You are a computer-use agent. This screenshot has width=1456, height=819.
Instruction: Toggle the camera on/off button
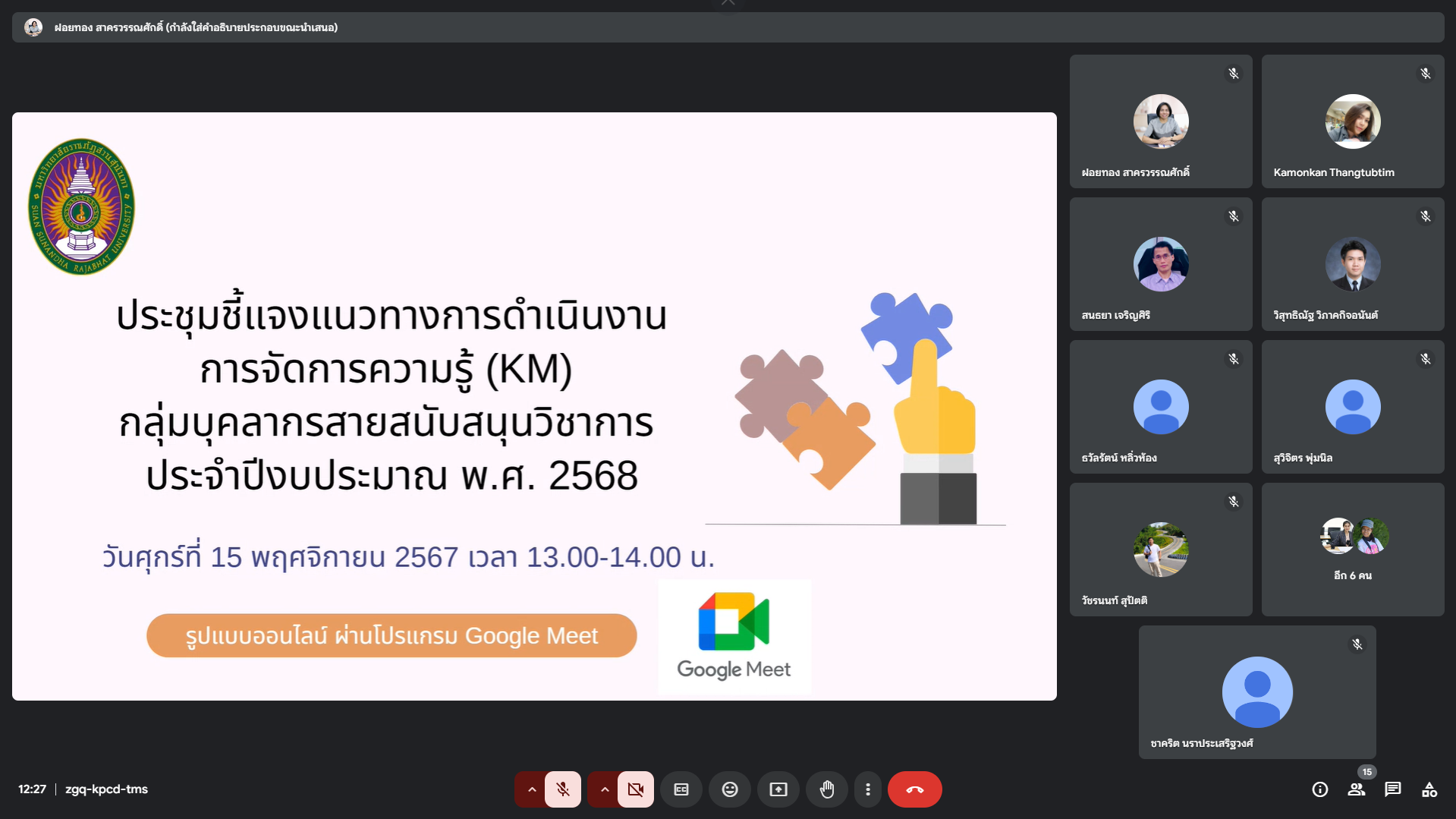pyautogui.click(x=635, y=789)
